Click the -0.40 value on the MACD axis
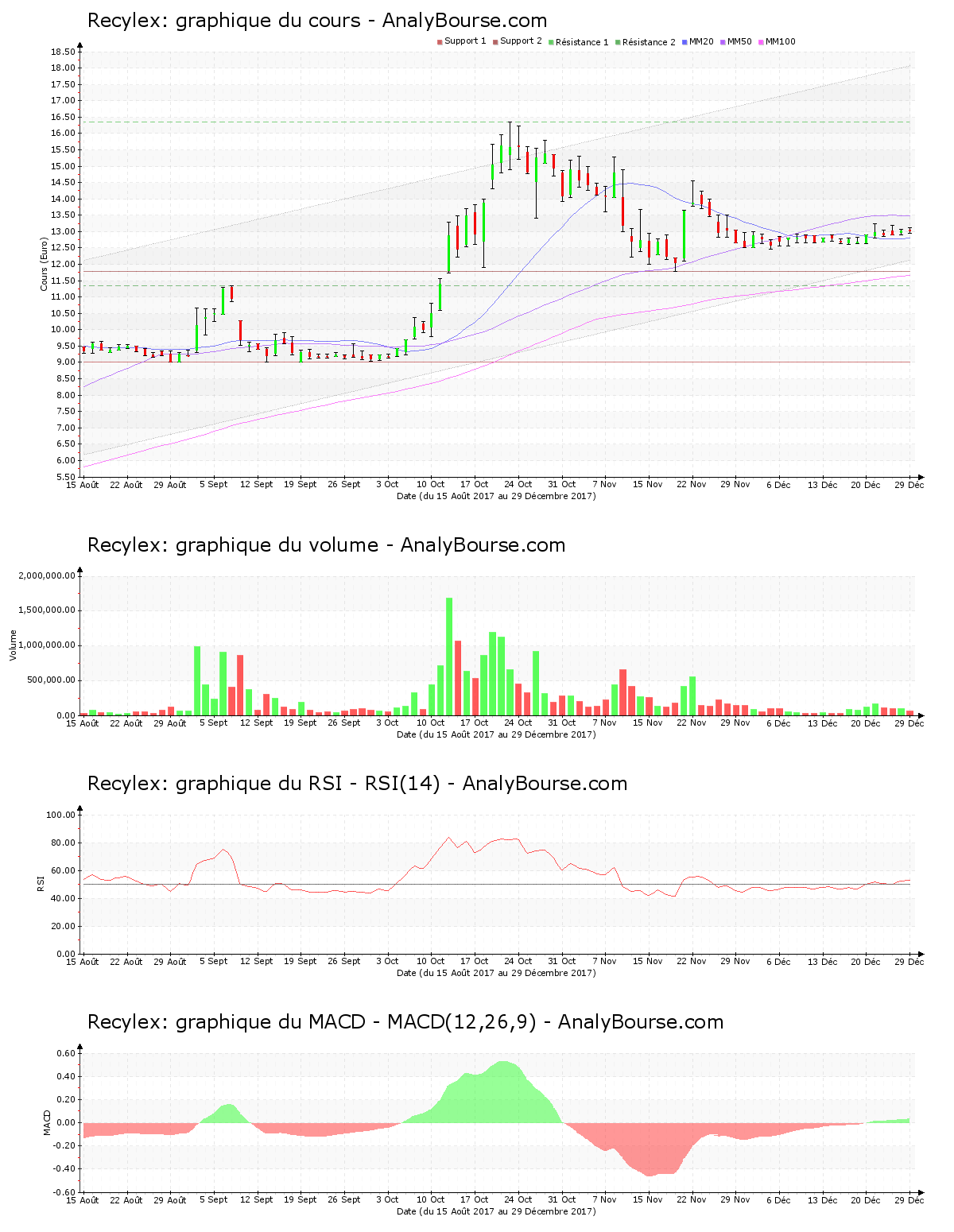 pos(66,1168)
